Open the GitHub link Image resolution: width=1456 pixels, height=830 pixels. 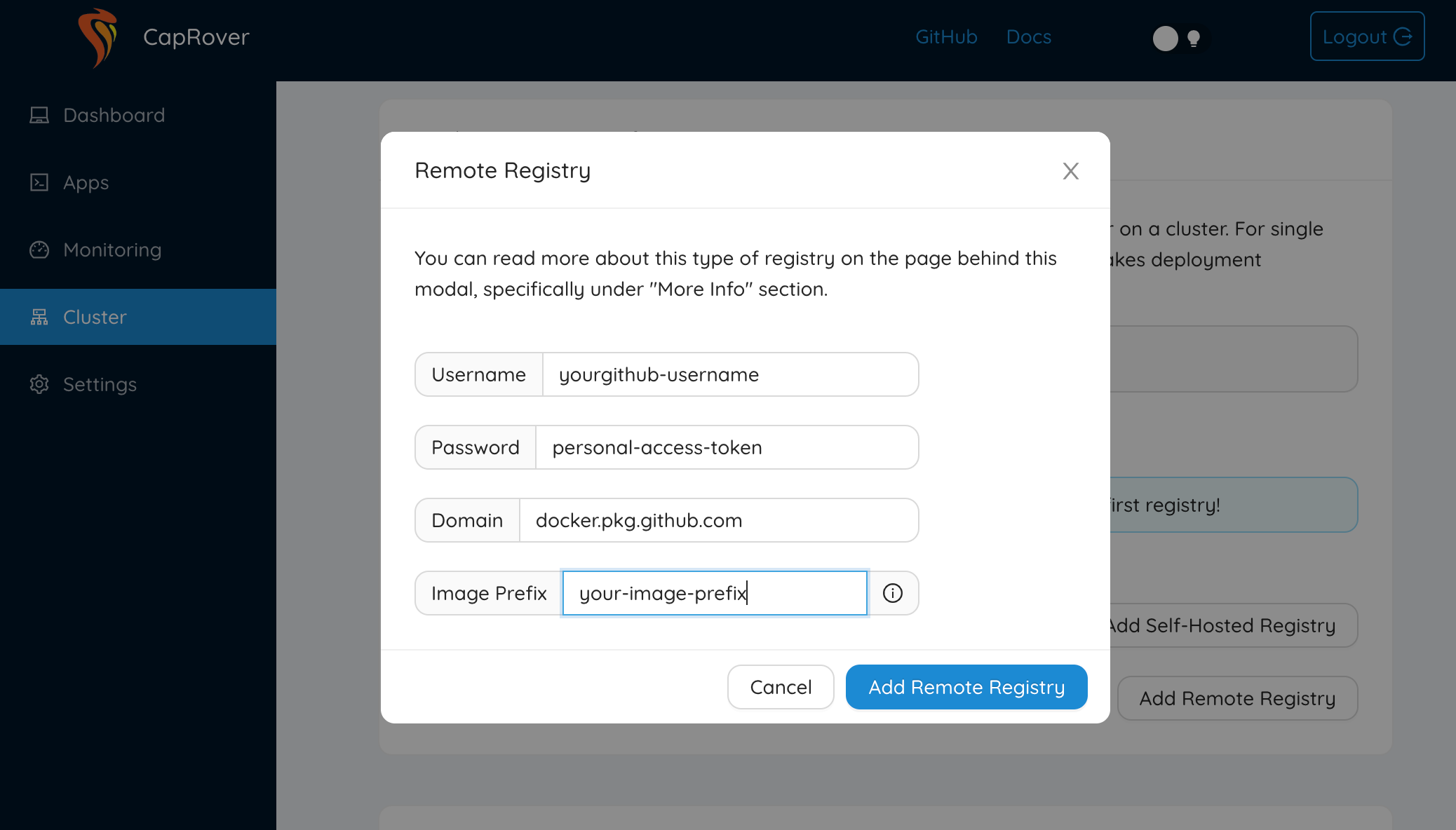click(x=945, y=36)
